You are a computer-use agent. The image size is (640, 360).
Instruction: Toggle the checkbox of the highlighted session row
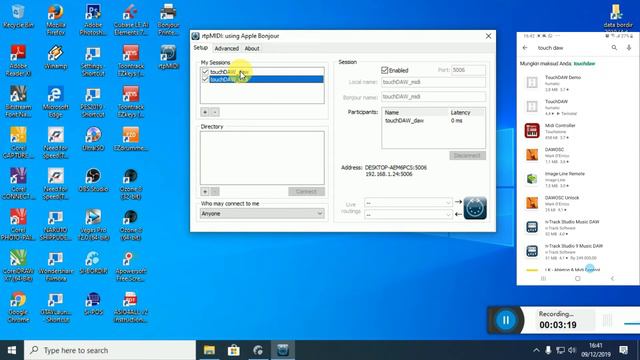tap(205, 79)
